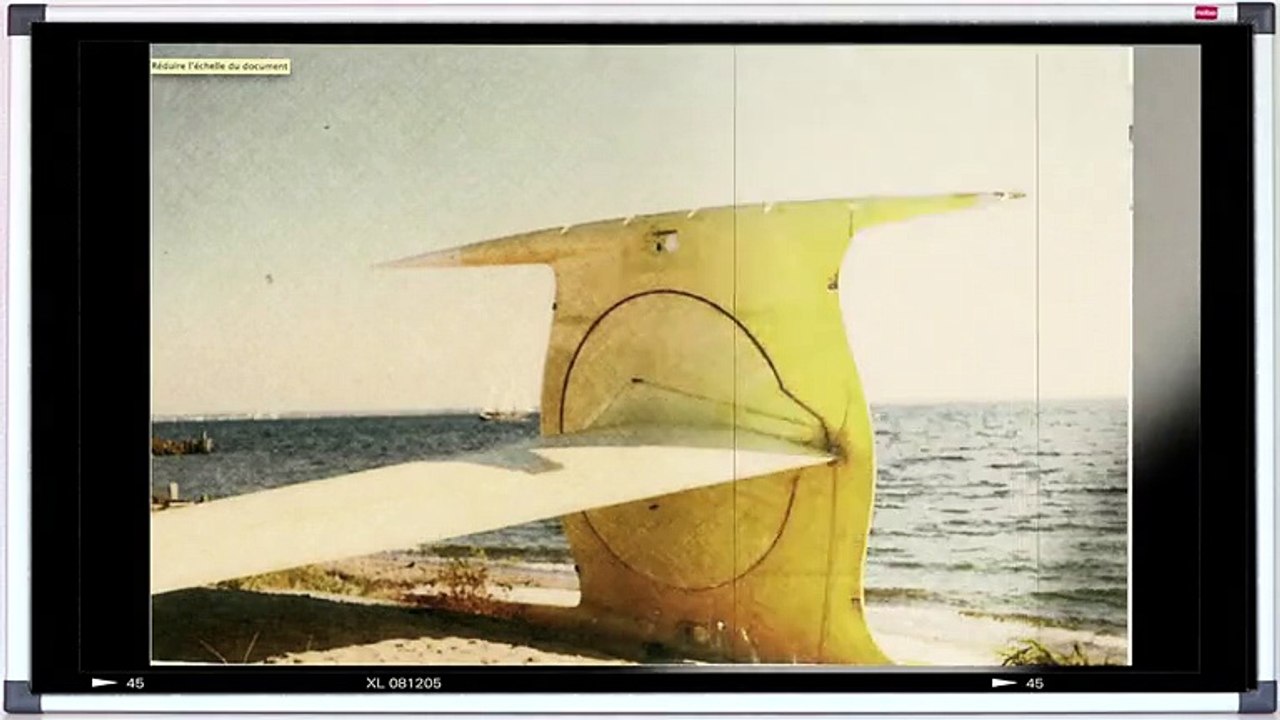Image resolution: width=1280 pixels, height=720 pixels.
Task: Click the "Réduire l'échelle du document" tooltip
Action: tap(220, 66)
